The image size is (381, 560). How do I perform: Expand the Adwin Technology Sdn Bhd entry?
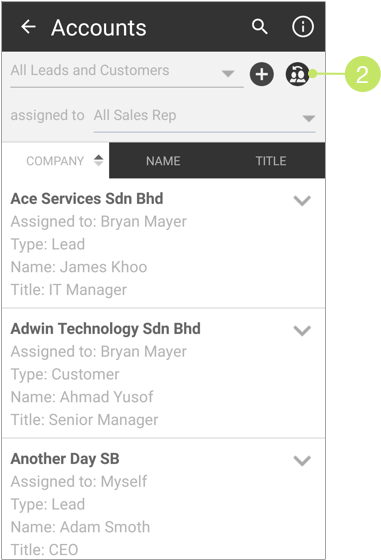pyautogui.click(x=302, y=330)
